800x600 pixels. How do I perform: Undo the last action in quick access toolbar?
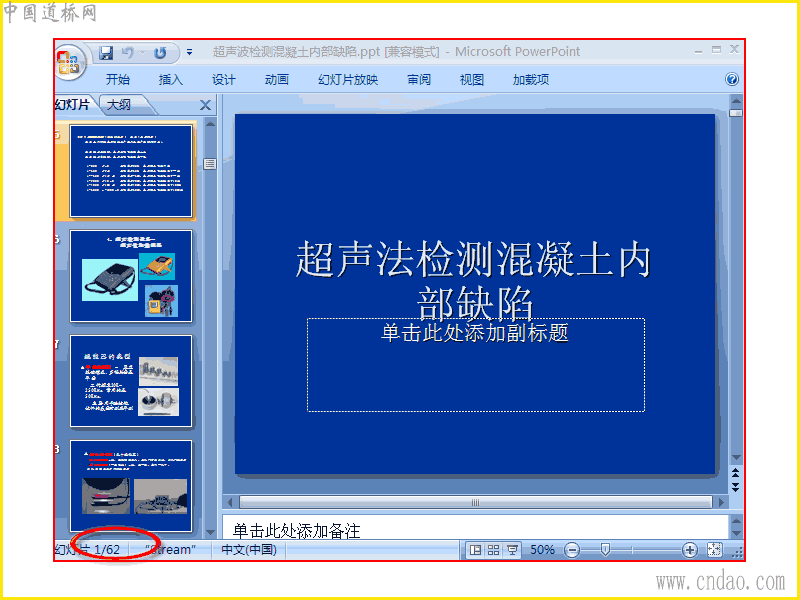tap(128, 52)
